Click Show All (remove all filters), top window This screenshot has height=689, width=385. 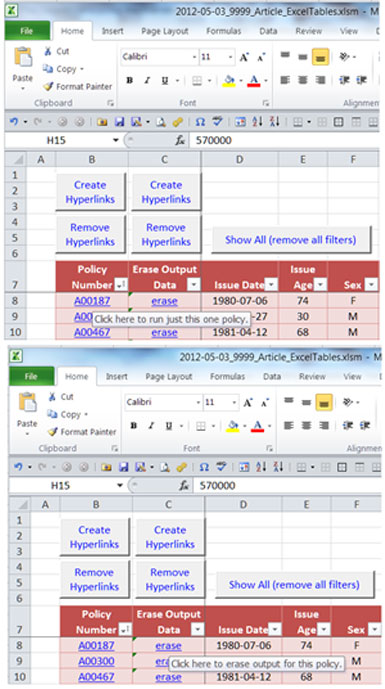pos(291,240)
